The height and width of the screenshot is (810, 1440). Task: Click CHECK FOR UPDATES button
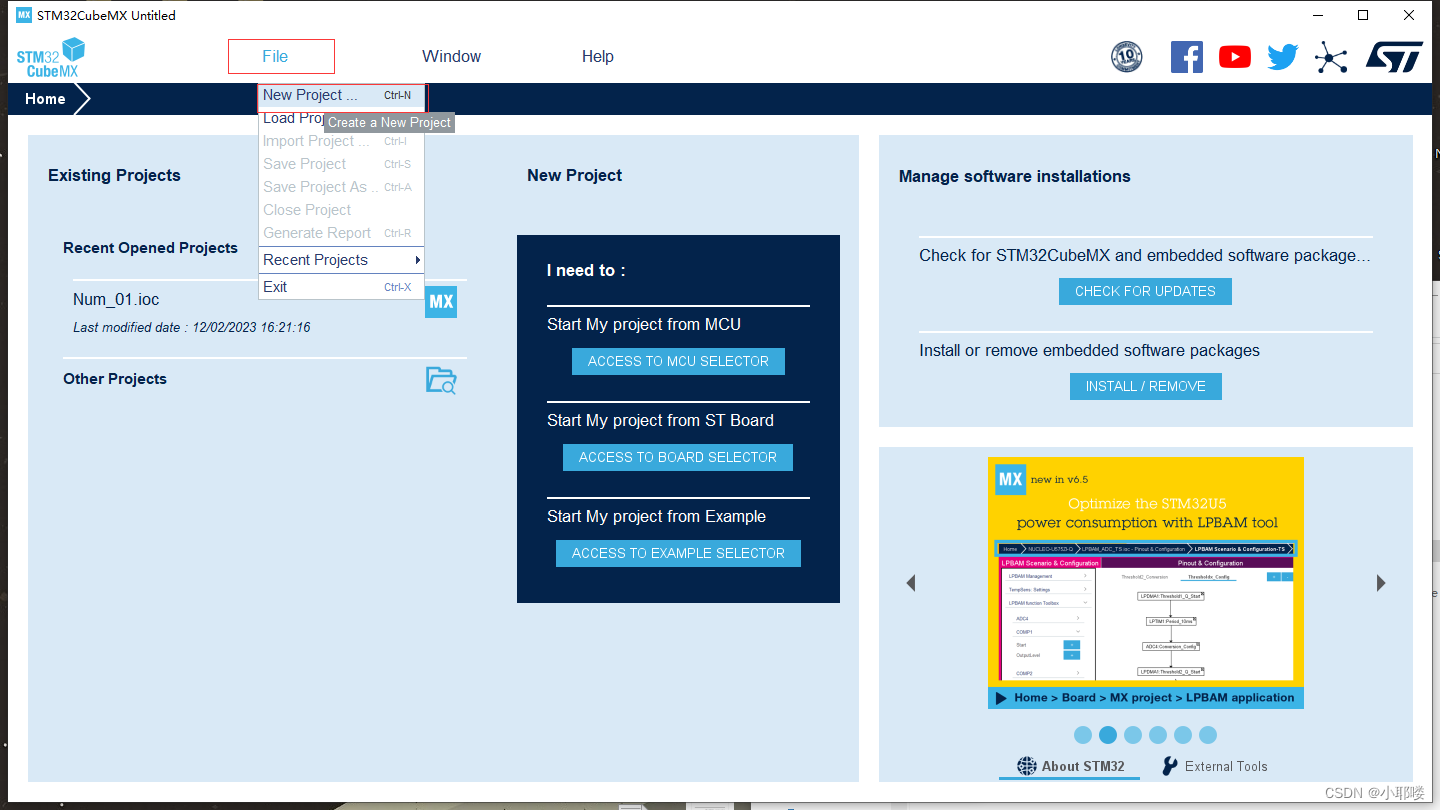[1145, 291]
